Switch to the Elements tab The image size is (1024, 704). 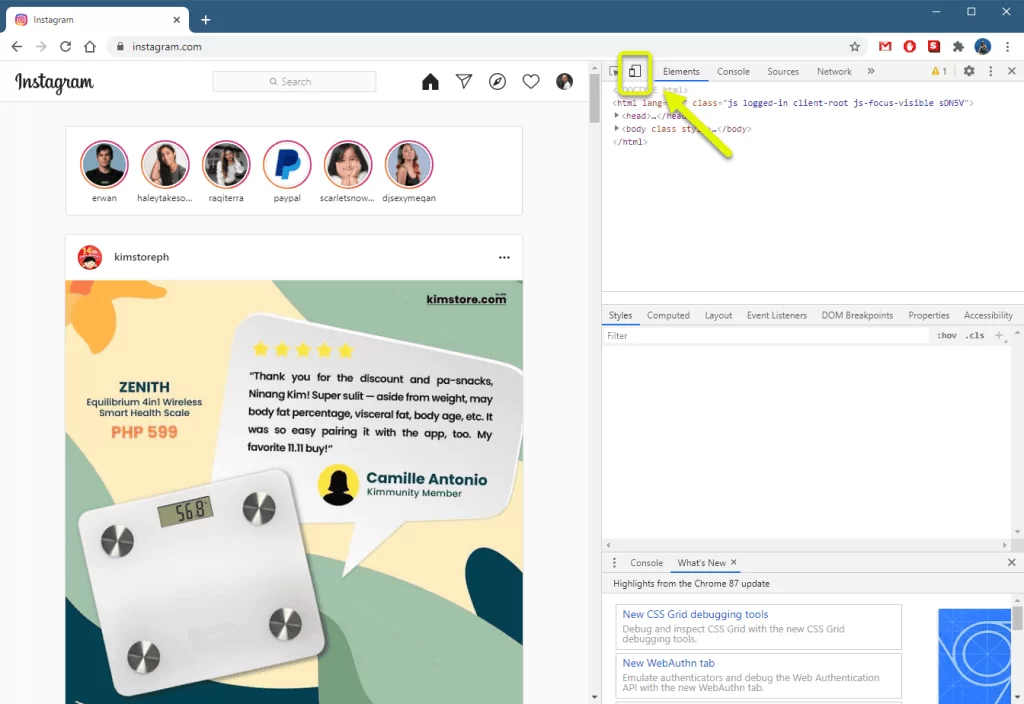click(x=681, y=72)
